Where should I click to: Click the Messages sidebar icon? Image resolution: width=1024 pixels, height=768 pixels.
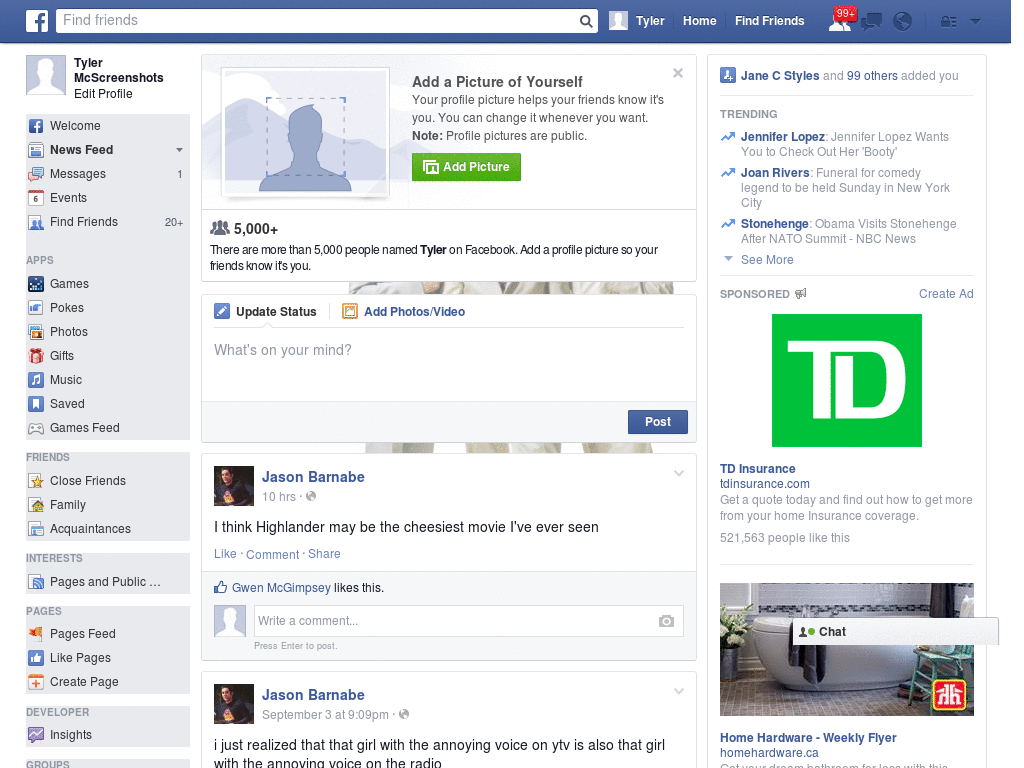click(36, 174)
